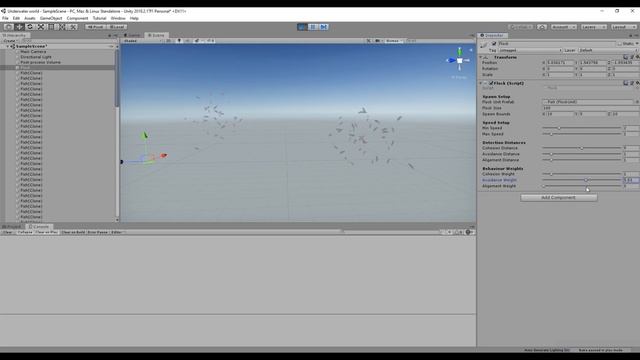Screen dimensions: 640x360
Task: Open the Layers dropdown
Action: pyautogui.click(x=593, y=27)
